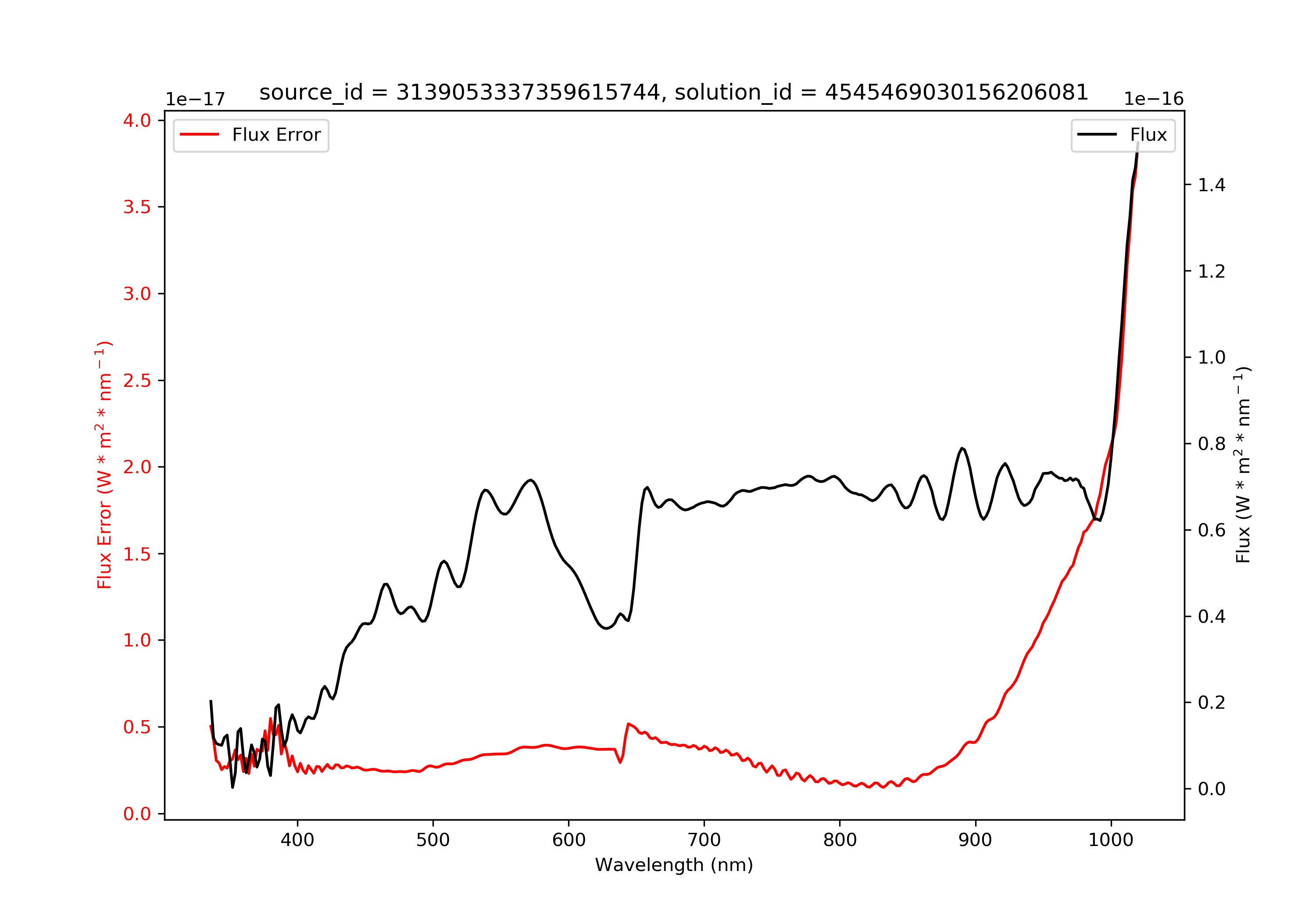The height and width of the screenshot is (921, 1316).
Task: Click the red 4.0 tick label
Action: tap(137, 120)
